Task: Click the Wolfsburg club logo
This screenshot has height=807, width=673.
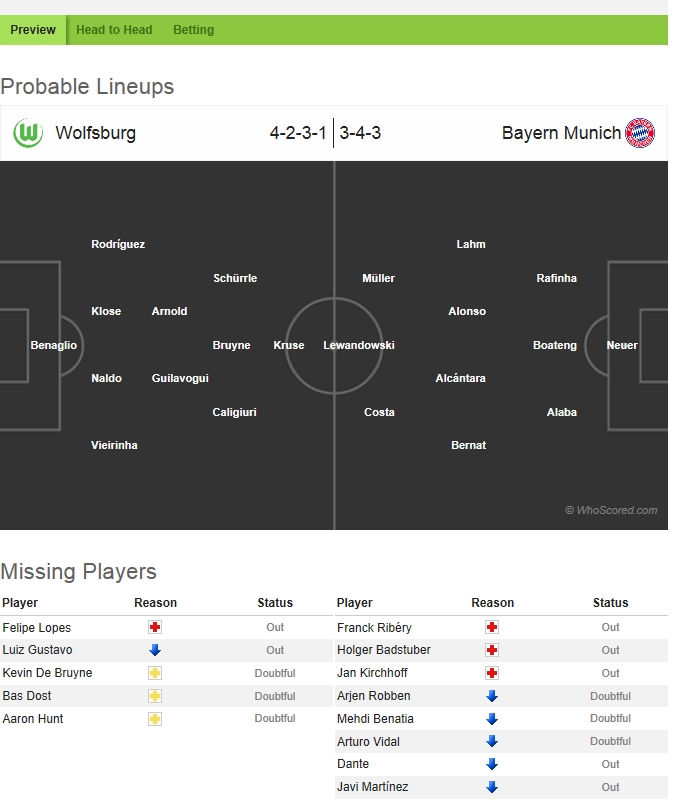Action: click(x=27, y=133)
